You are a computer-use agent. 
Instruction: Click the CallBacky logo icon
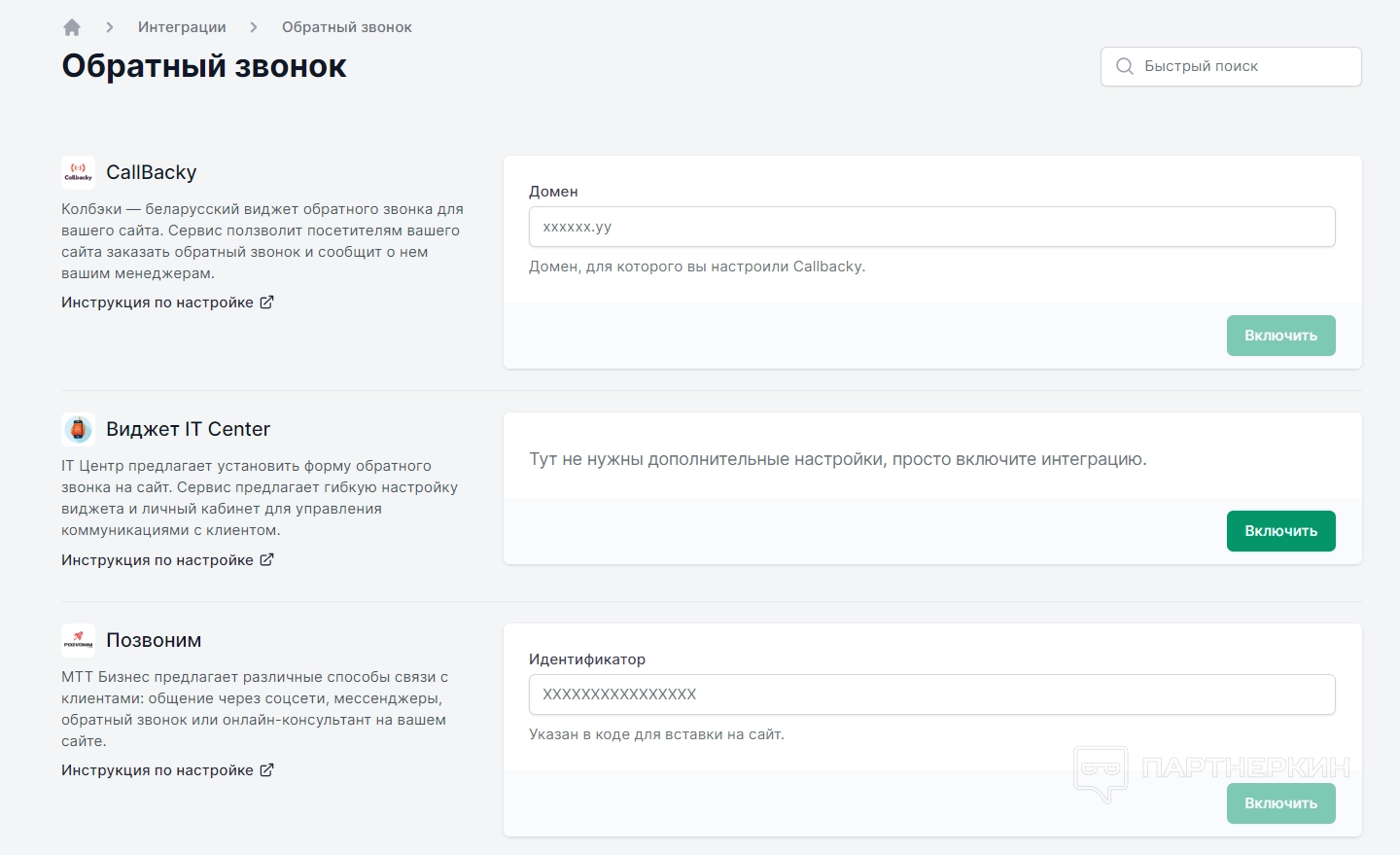[78, 172]
